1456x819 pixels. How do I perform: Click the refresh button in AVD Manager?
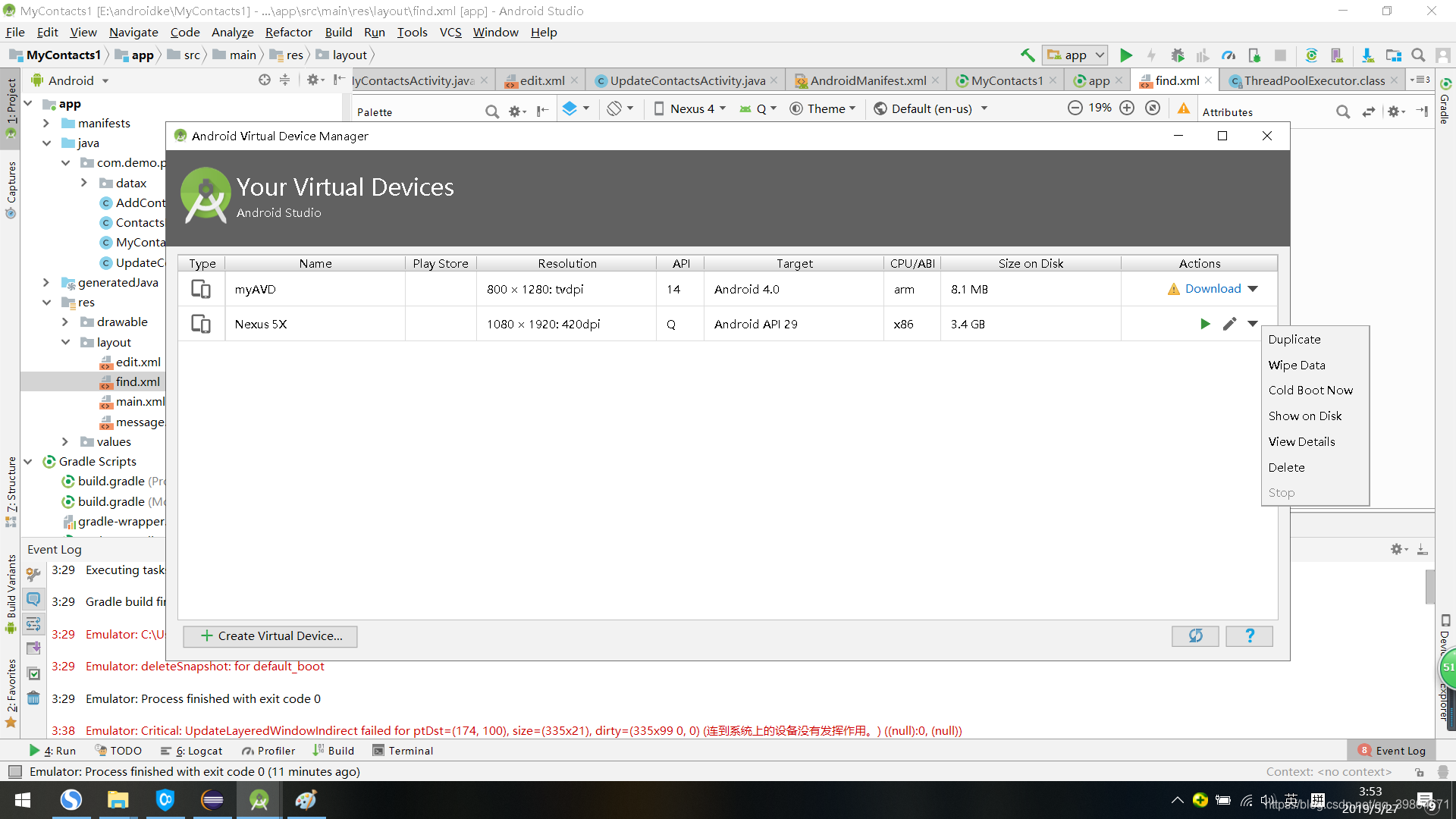coord(1195,635)
